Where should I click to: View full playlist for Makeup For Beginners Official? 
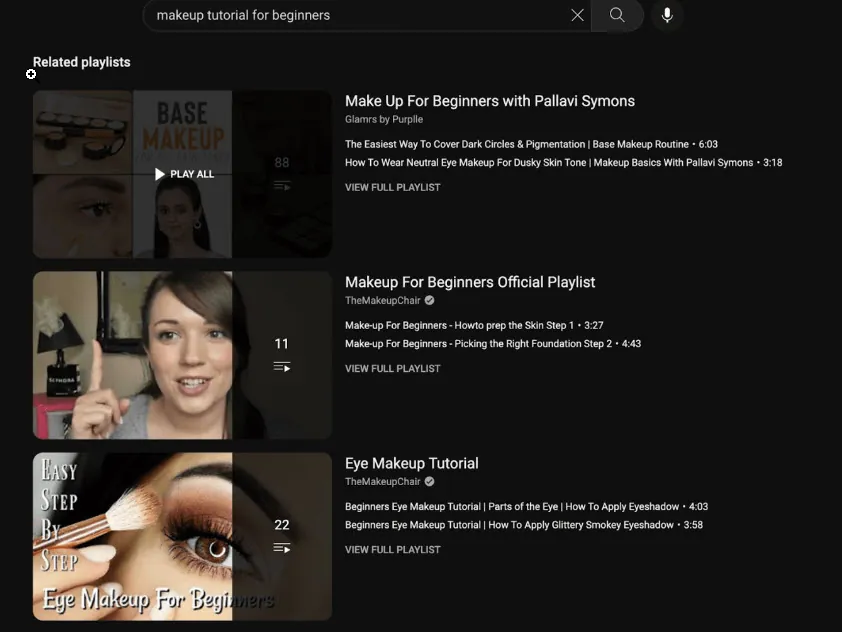coord(393,368)
